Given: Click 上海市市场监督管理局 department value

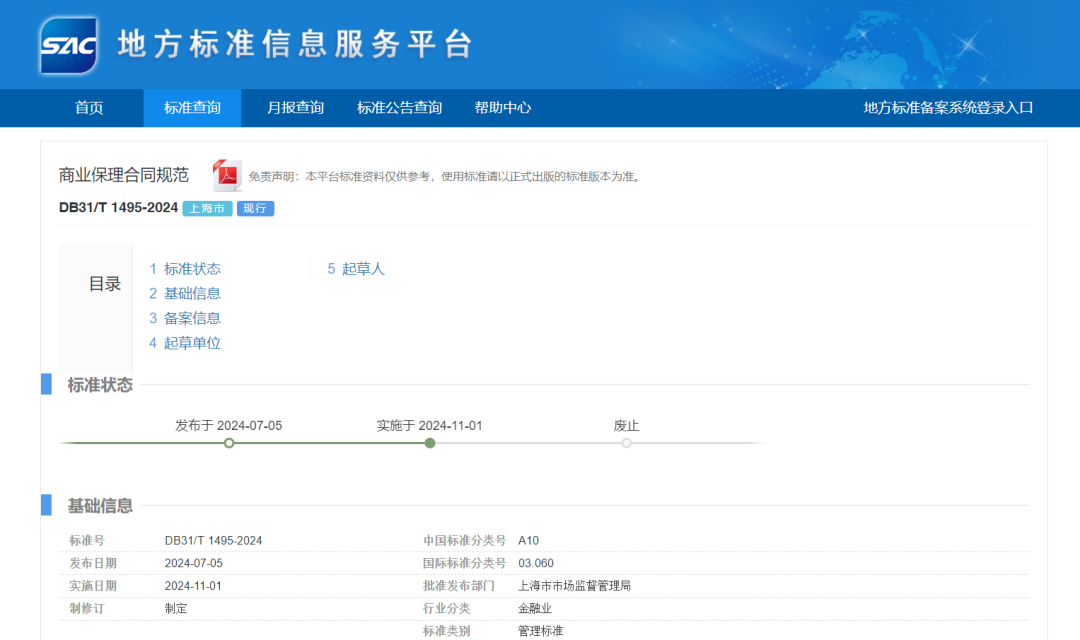Looking at the screenshot, I should pyautogui.click(x=574, y=586).
